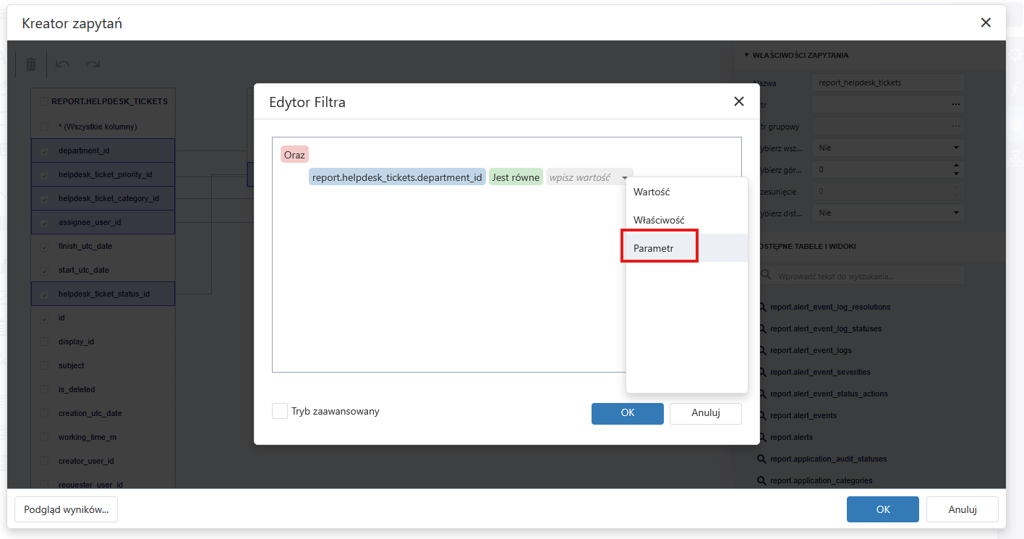Toggle the department_id column checkbox
The width and height of the screenshot is (1024, 539).
point(44,151)
